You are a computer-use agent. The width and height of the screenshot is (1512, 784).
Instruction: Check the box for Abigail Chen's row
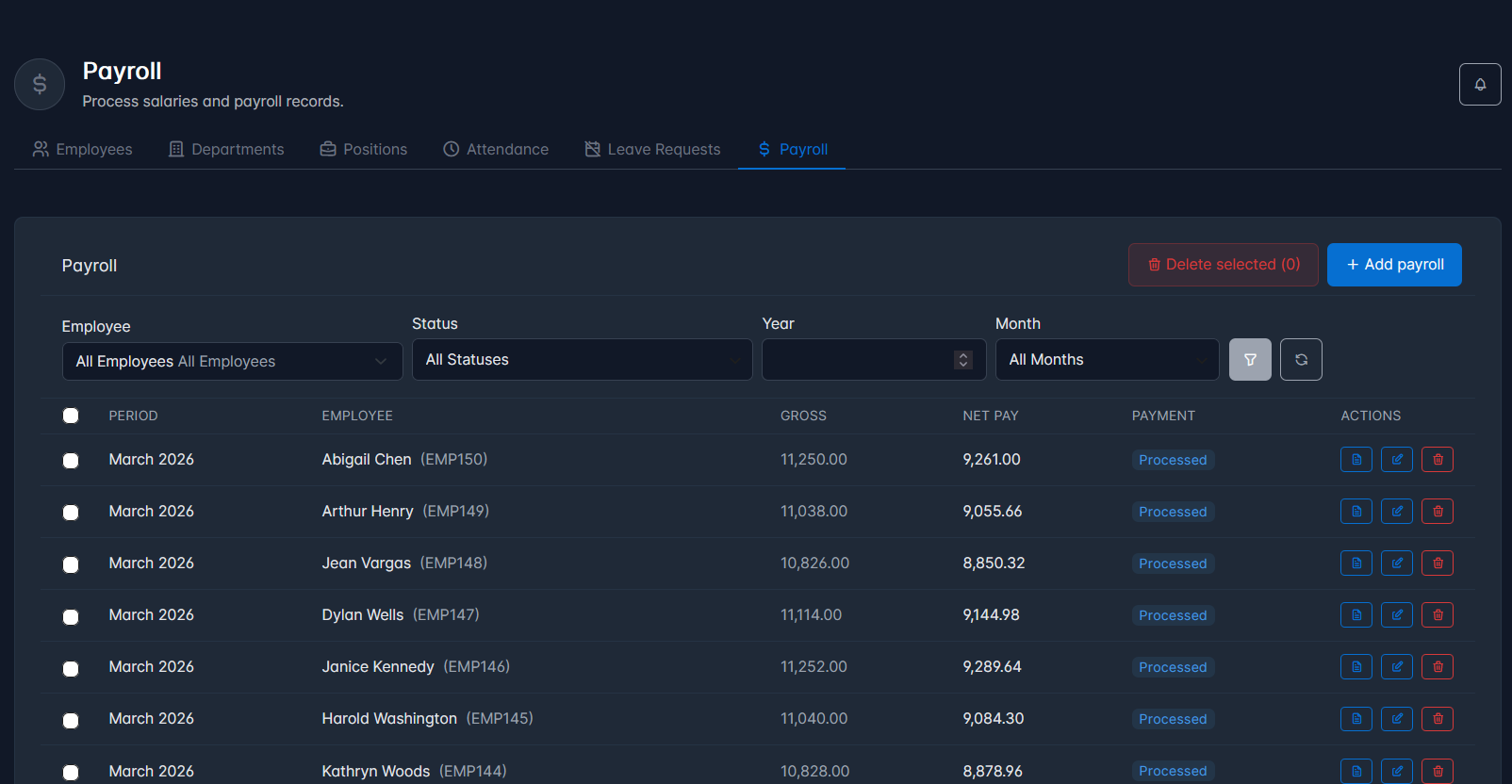pyautogui.click(x=71, y=461)
